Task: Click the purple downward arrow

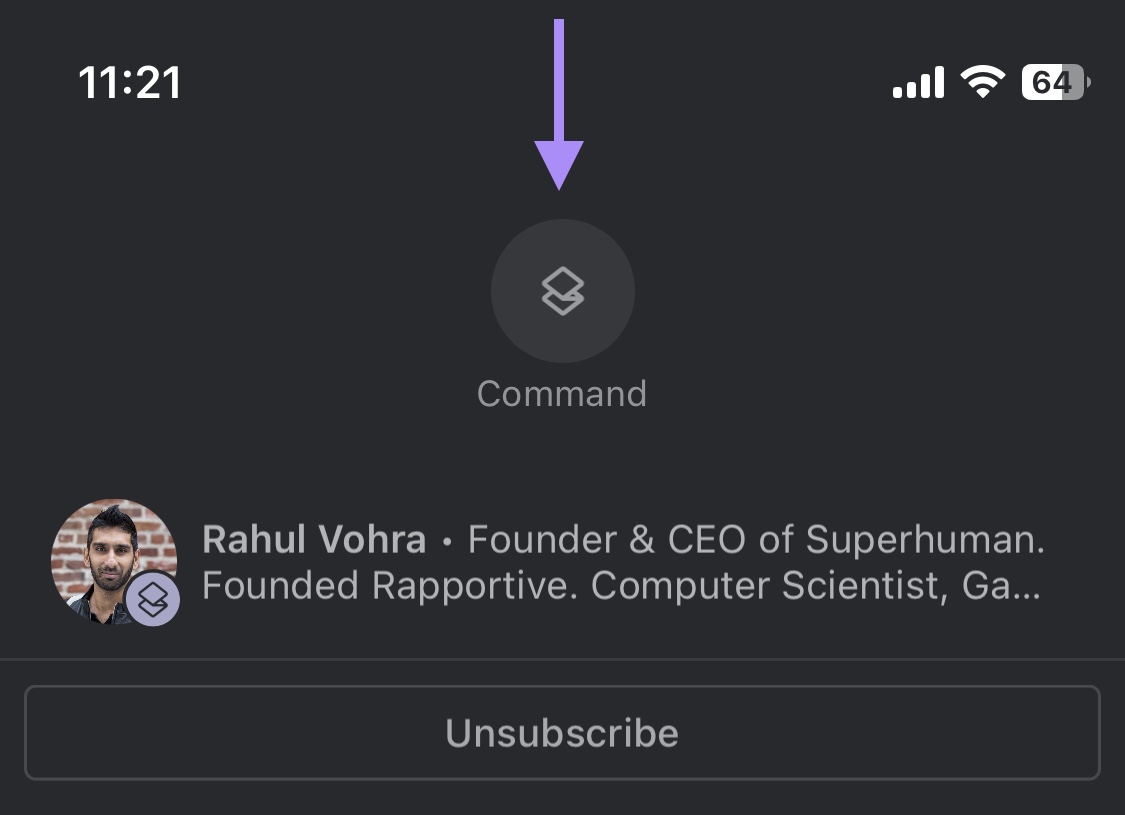Action: pos(559,105)
